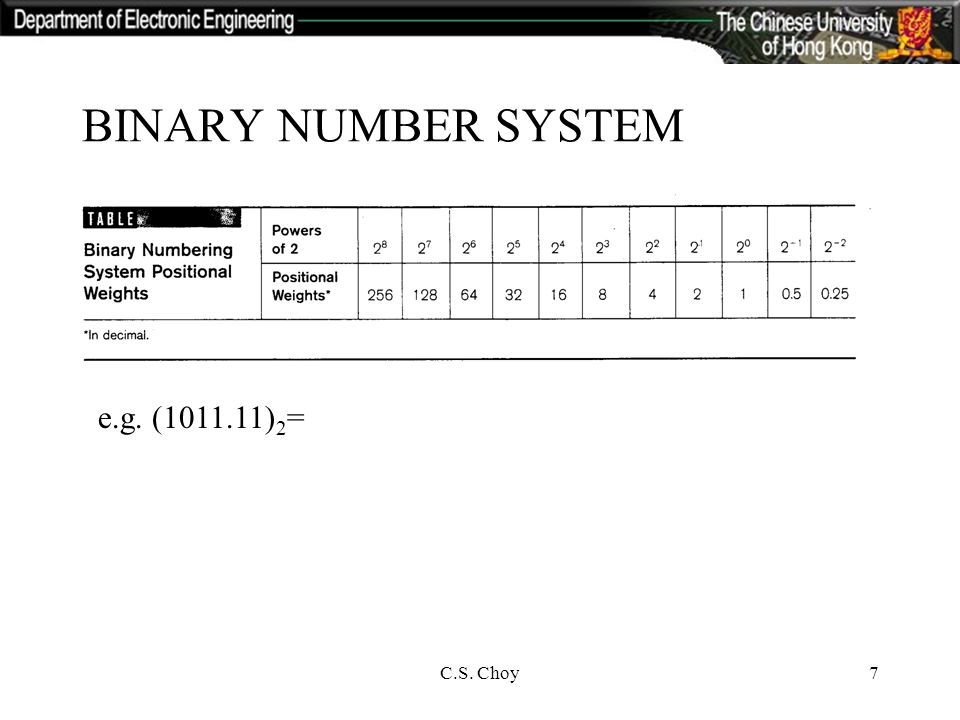Click the black TABLE label
The width and height of the screenshot is (960, 720).
click(162, 218)
